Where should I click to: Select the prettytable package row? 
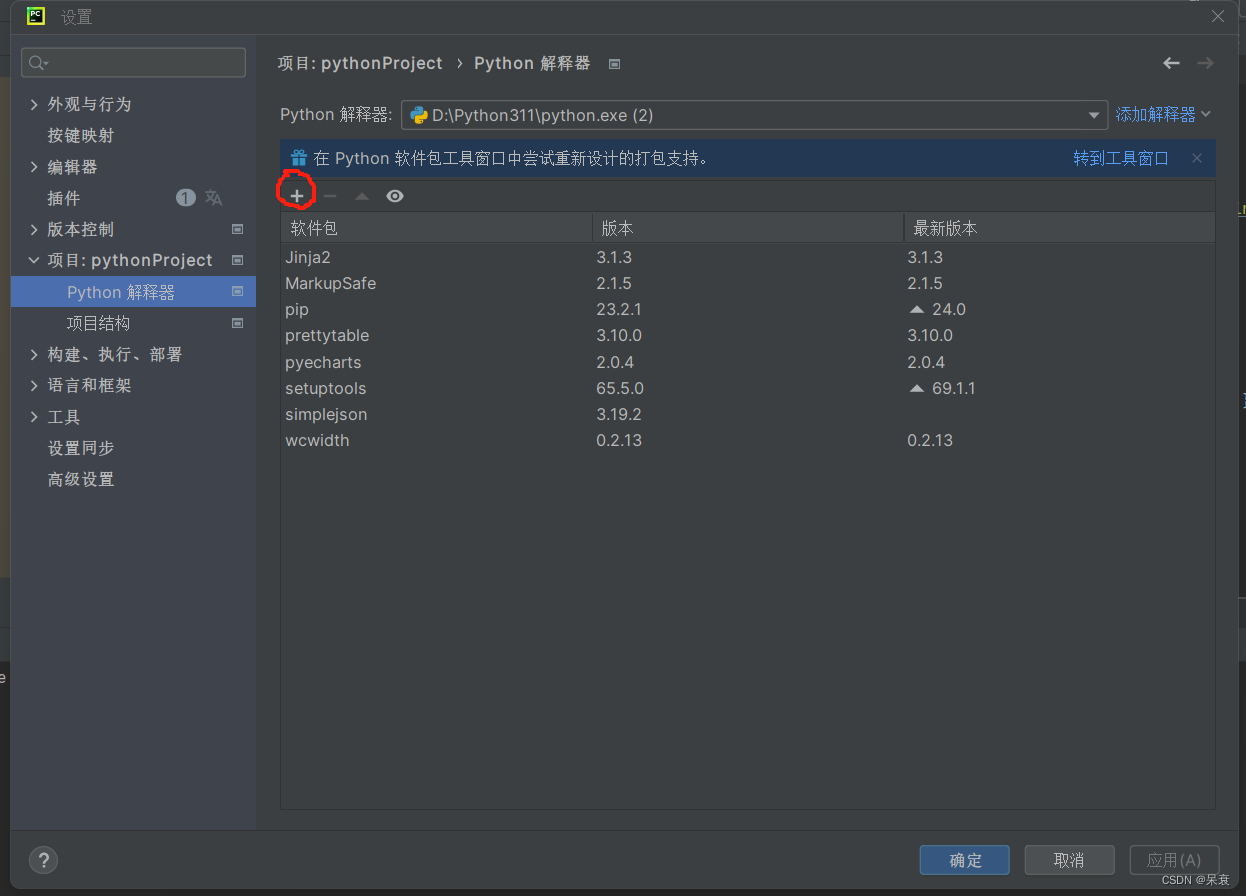748,335
